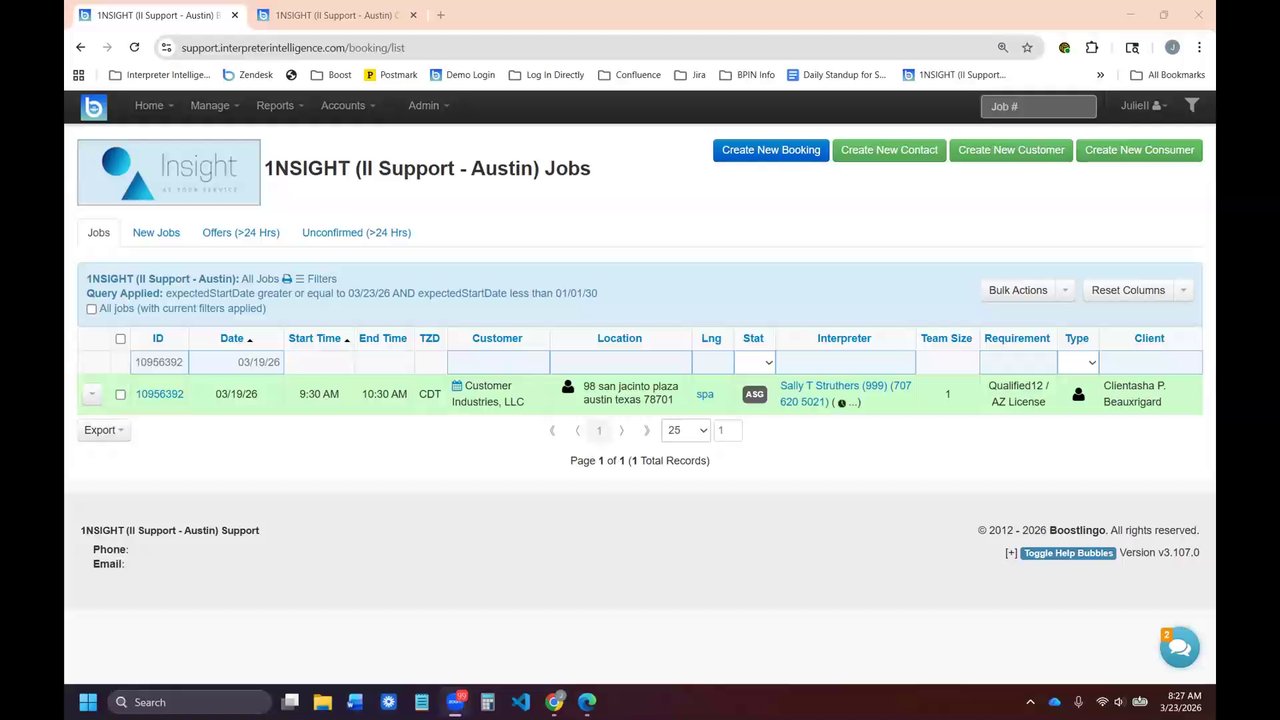The image size is (1280, 720).
Task: Click the in-person type icon in Type column
Action: (1078, 394)
